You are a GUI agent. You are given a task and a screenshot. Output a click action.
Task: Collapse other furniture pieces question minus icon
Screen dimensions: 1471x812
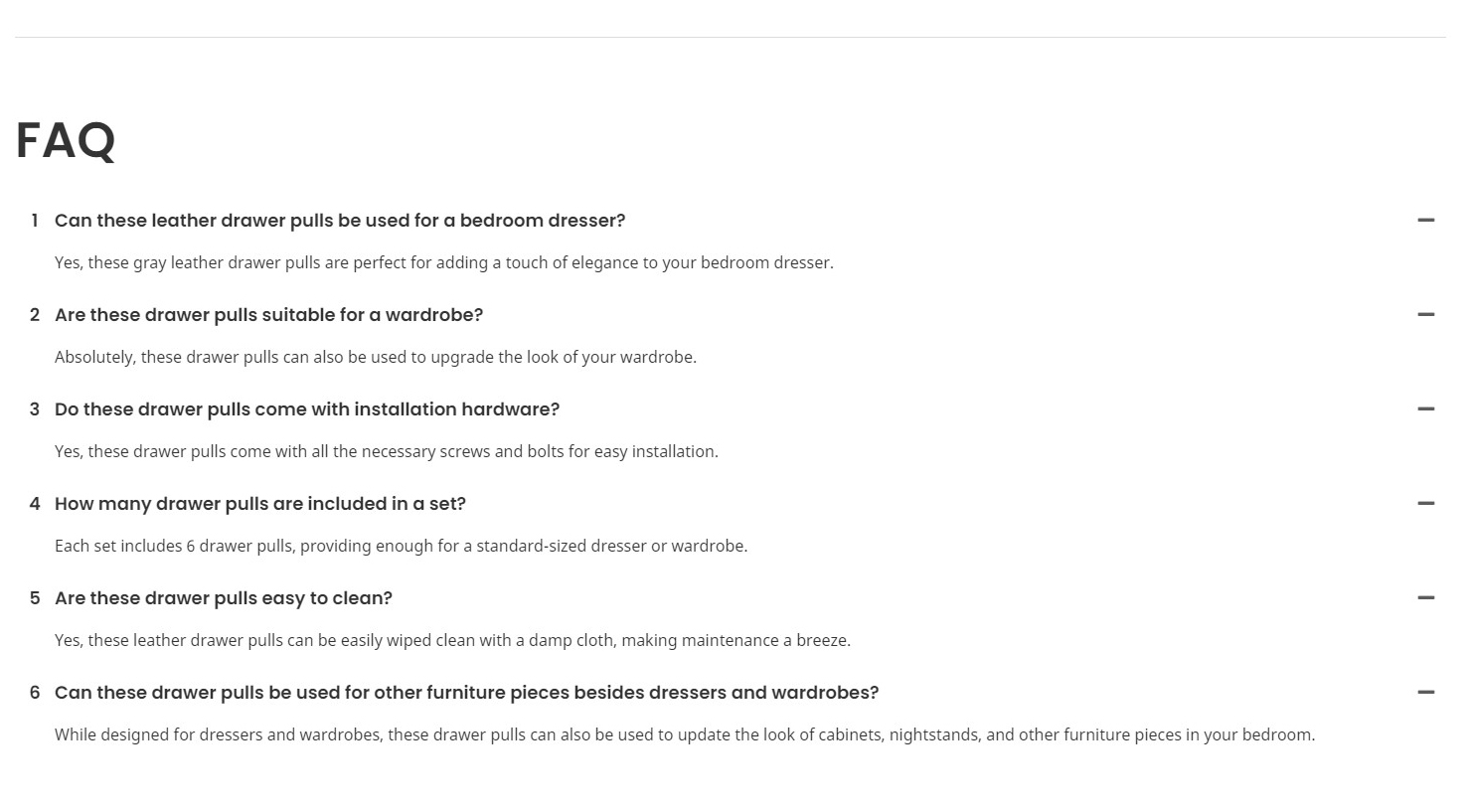[x=1426, y=692]
